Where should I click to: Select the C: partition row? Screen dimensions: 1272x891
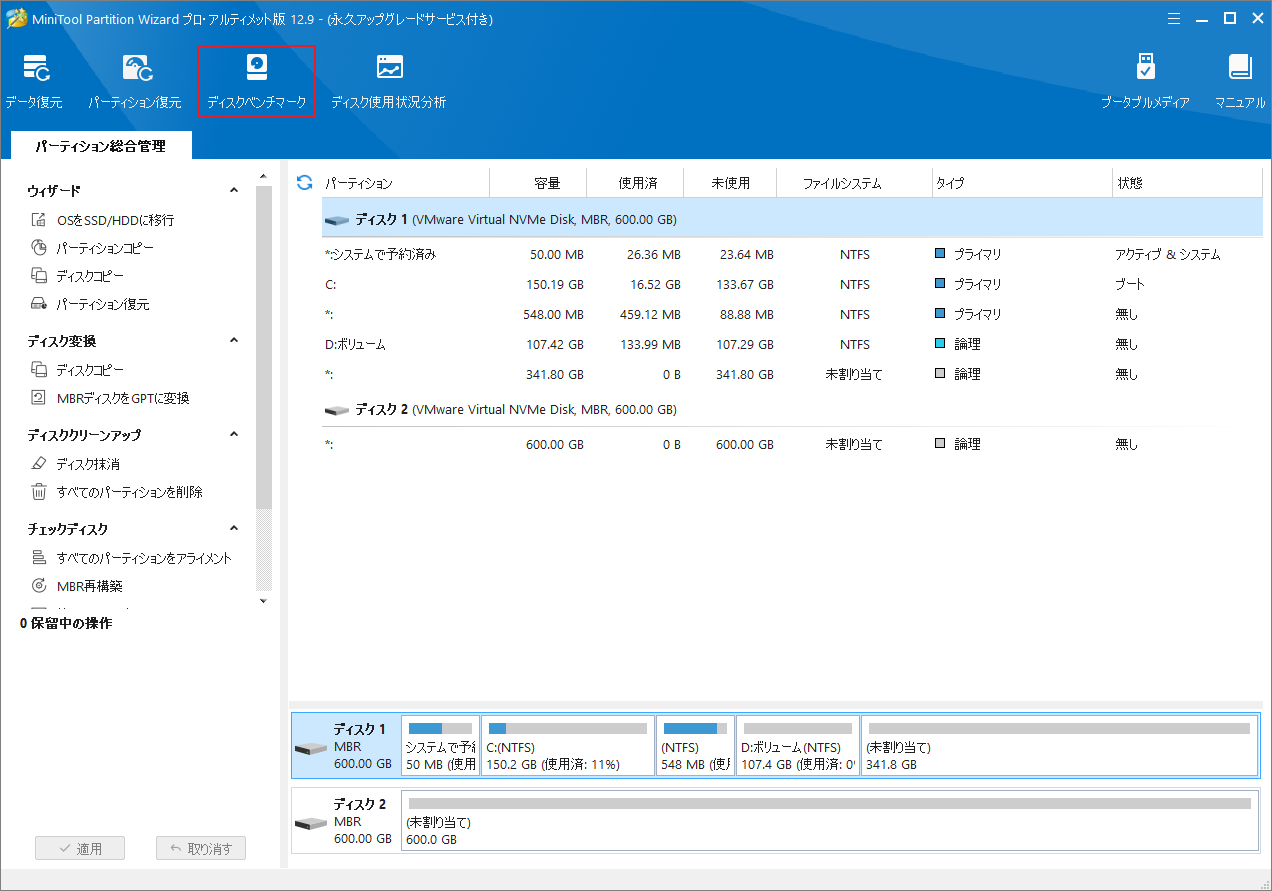pos(792,285)
